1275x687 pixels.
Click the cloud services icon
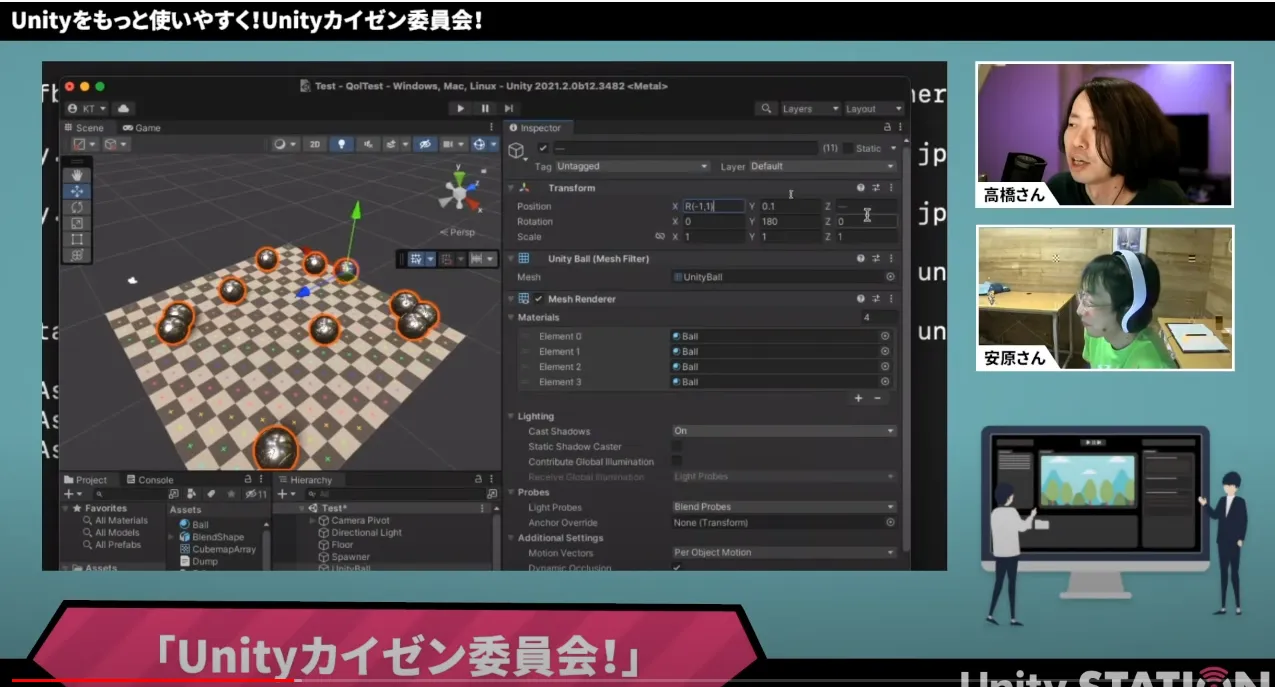coord(124,108)
